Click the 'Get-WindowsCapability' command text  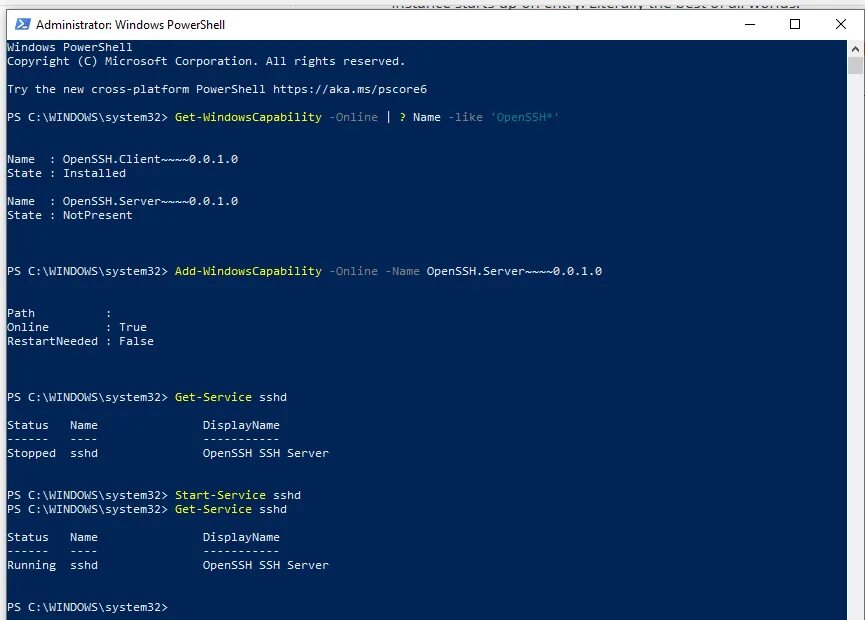pyautogui.click(x=248, y=117)
